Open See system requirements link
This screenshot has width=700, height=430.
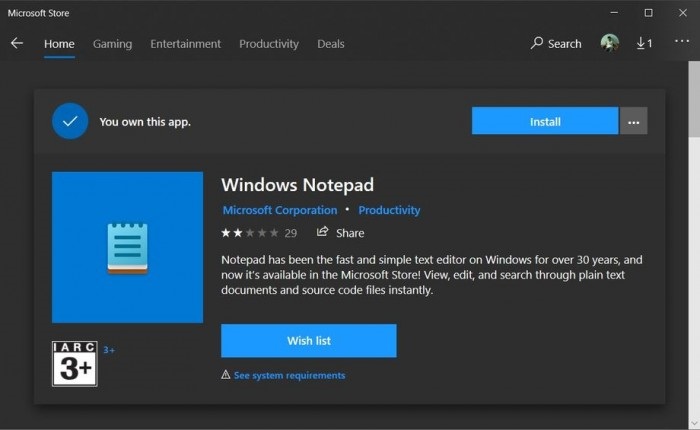(289, 375)
